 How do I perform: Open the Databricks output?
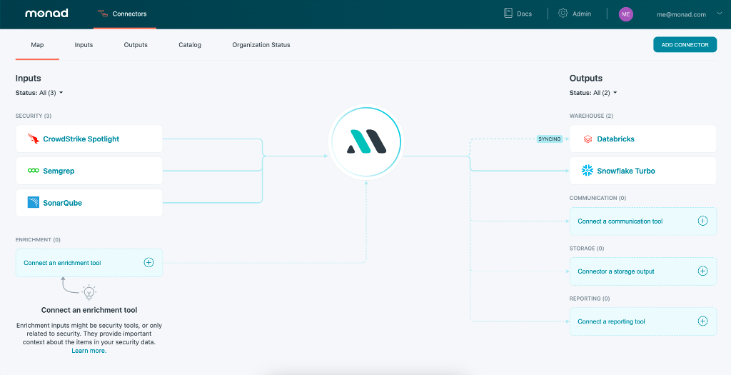(x=643, y=139)
